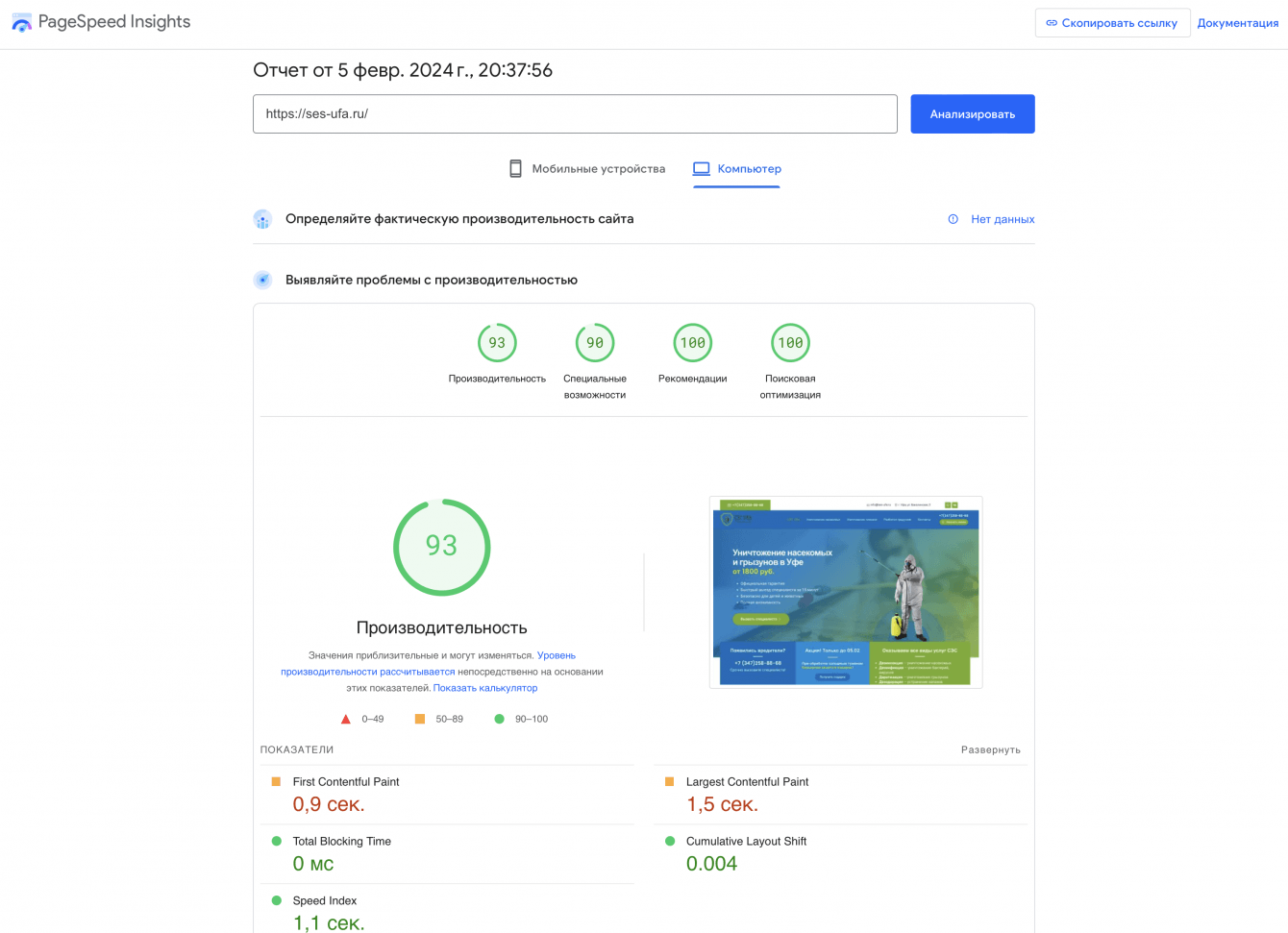Switch to Мобильные устройства tab
The width and height of the screenshot is (1288, 933).
click(587, 169)
